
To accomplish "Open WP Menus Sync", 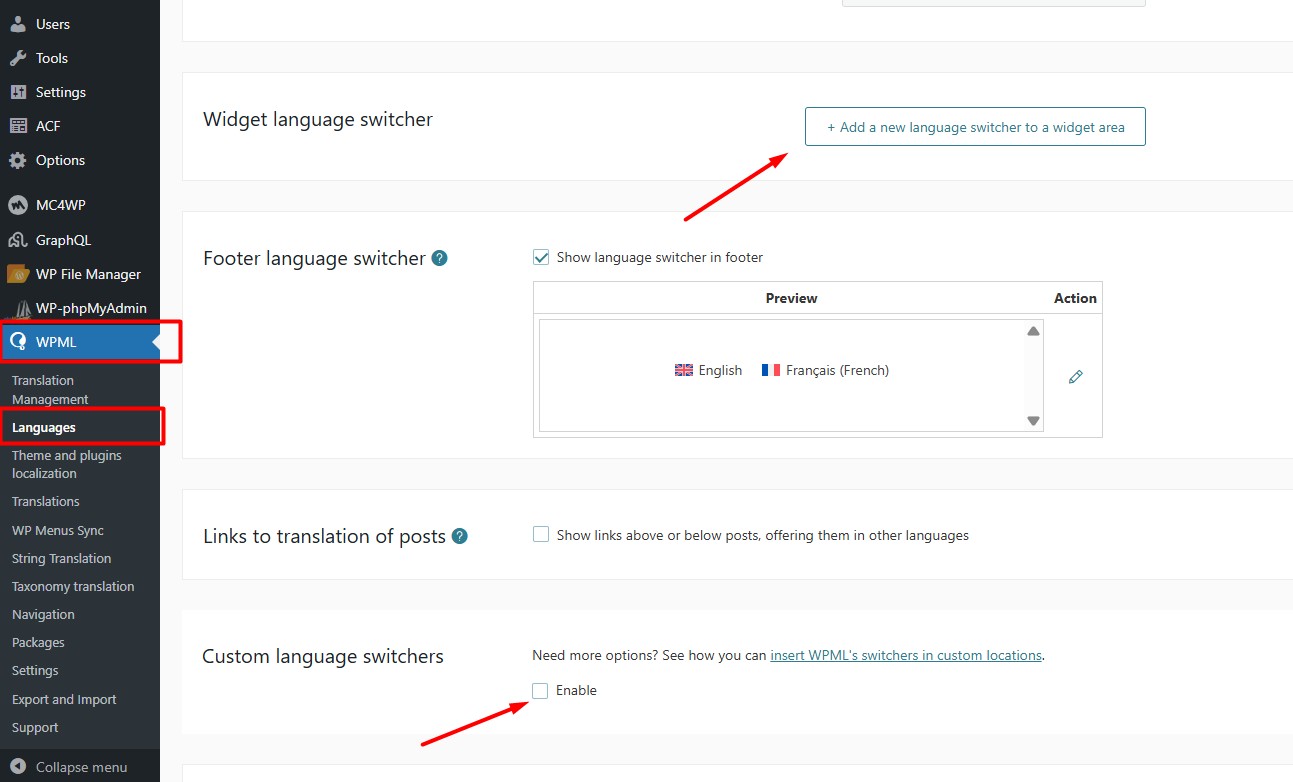I will click(58, 530).
